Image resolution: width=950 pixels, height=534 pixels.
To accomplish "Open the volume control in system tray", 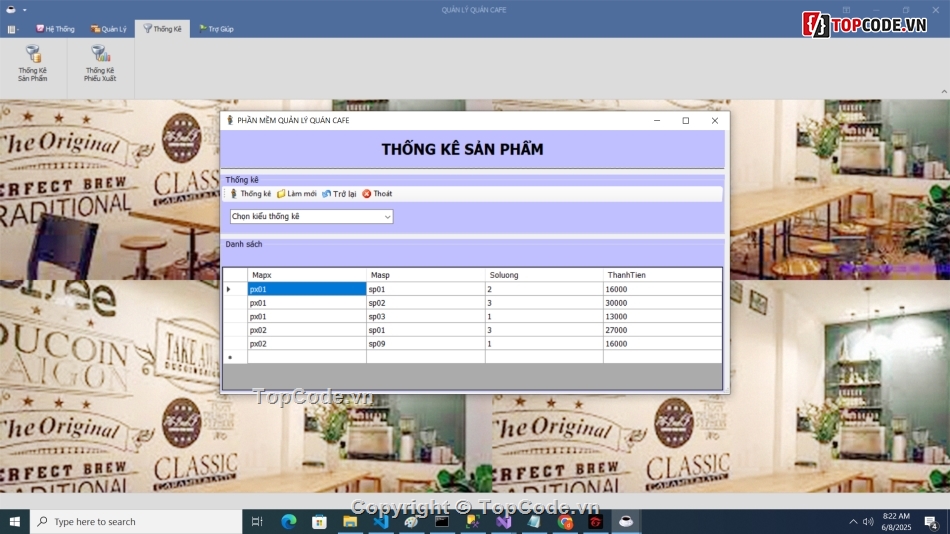I will coord(868,521).
